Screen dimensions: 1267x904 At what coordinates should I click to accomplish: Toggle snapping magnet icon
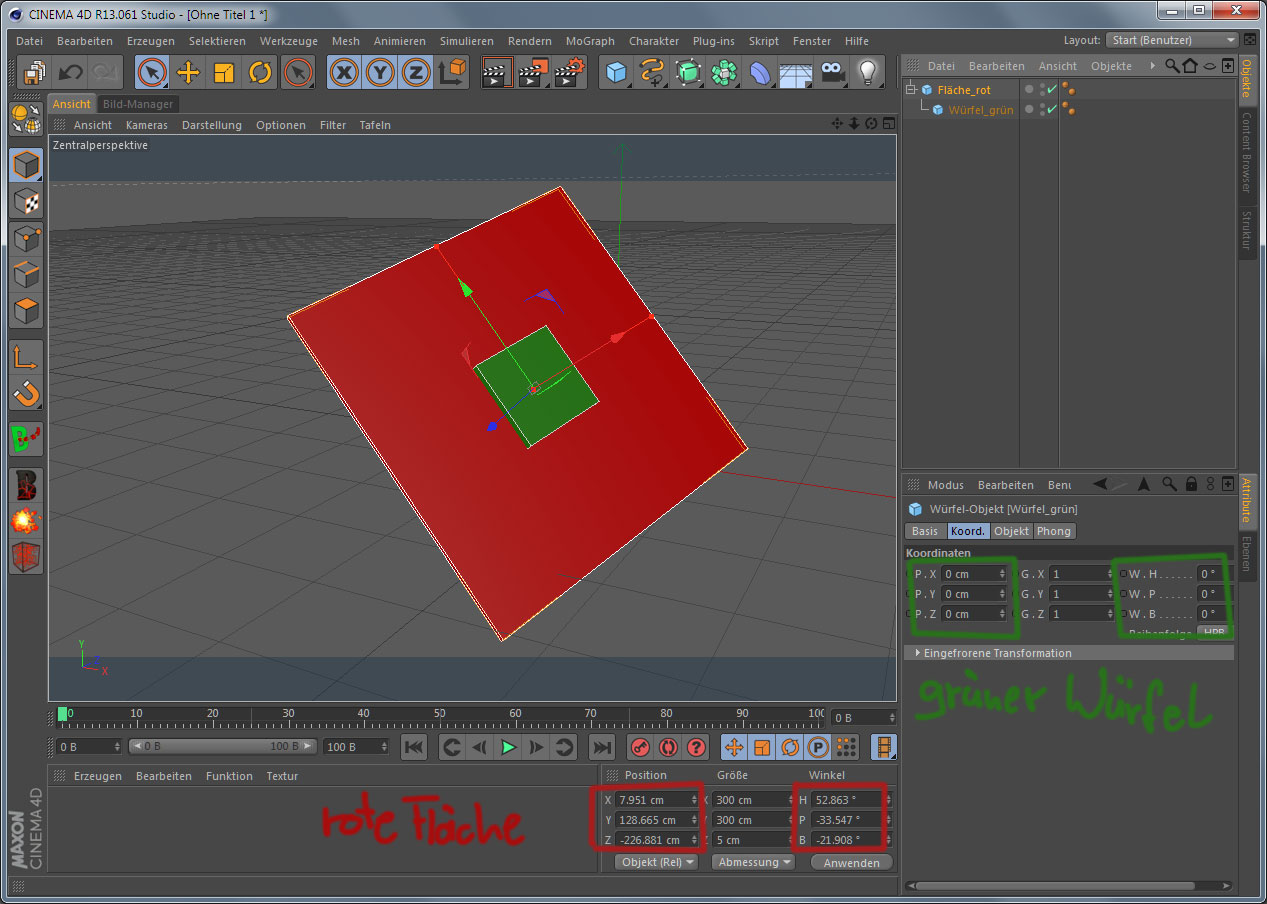(26, 393)
